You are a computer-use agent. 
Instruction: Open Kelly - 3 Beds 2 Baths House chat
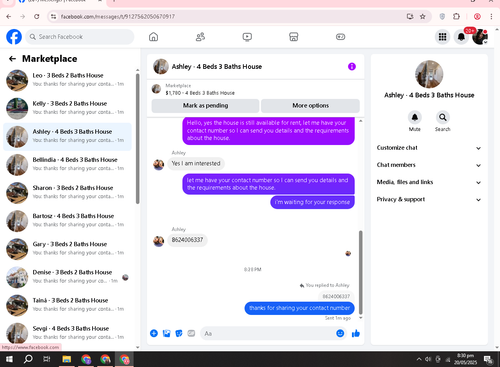pyautogui.click(x=67, y=109)
